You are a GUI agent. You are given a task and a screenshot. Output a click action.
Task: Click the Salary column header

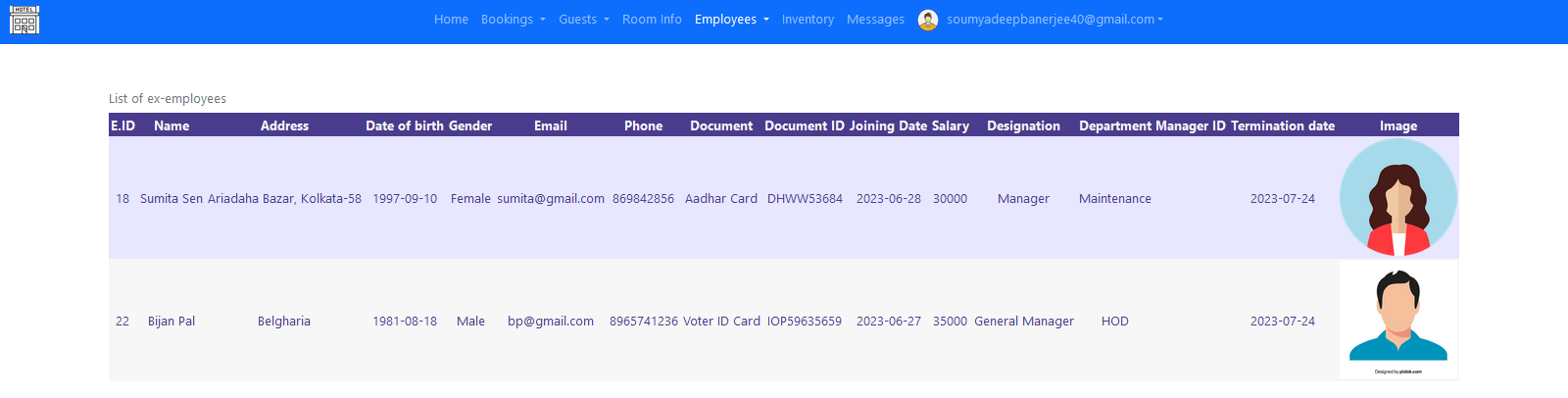950,125
